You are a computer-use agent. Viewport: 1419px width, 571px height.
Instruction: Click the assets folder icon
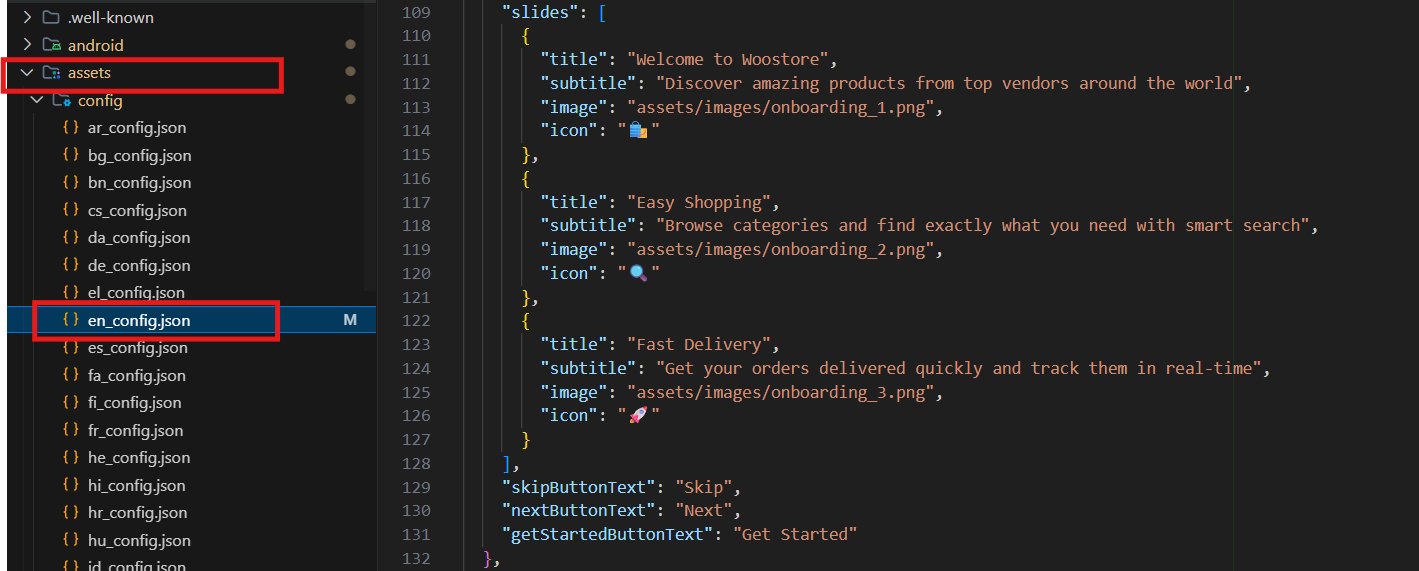point(51,73)
